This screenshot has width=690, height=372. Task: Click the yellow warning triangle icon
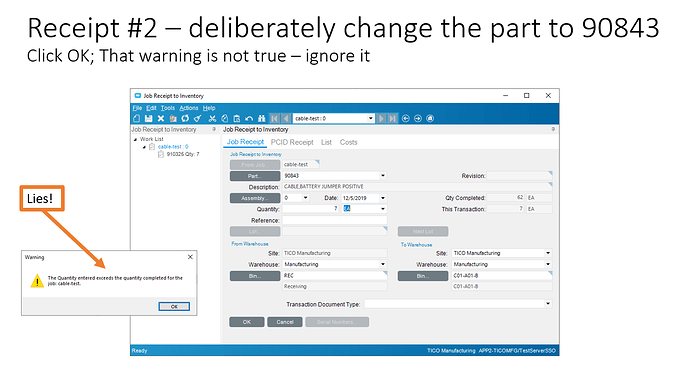[x=37, y=280]
